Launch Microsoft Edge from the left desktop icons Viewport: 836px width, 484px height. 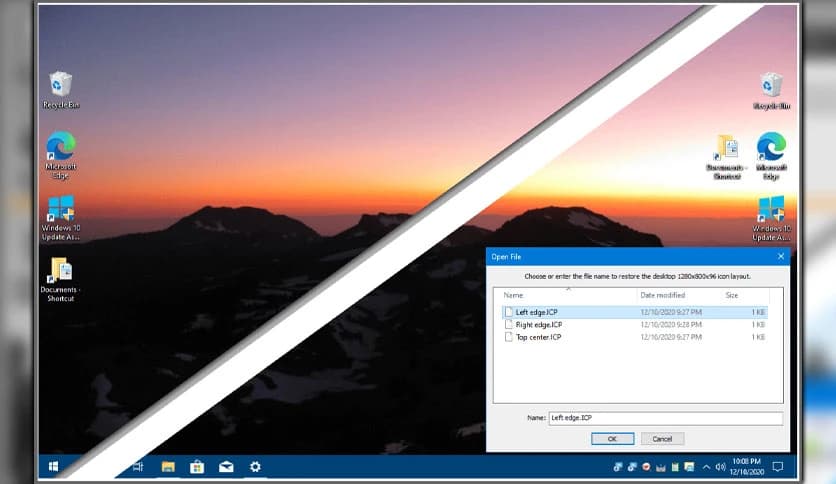click(x=61, y=149)
